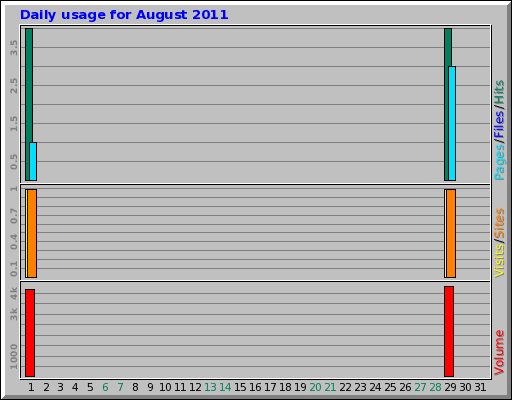This screenshot has height=400, width=512.
Task: Click green weekend day label 28
Action: (x=435, y=387)
